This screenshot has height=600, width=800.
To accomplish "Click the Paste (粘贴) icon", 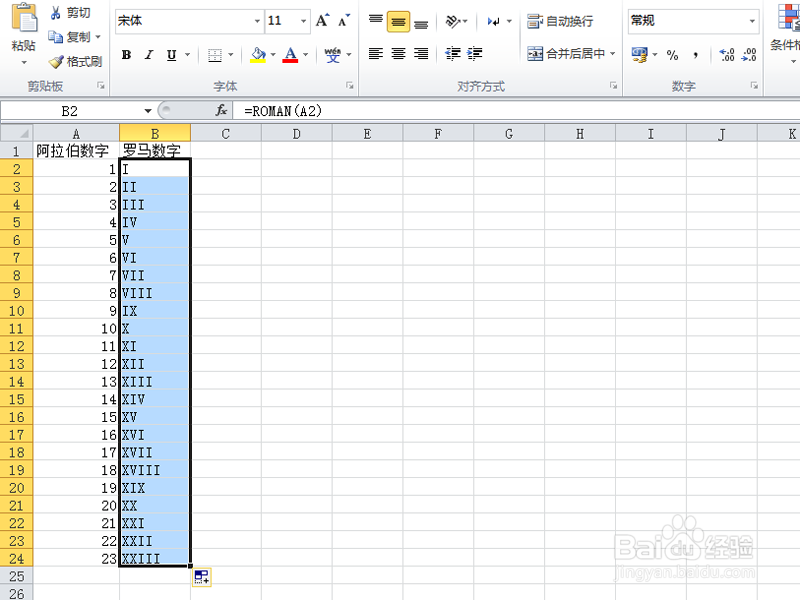I will point(24,18).
